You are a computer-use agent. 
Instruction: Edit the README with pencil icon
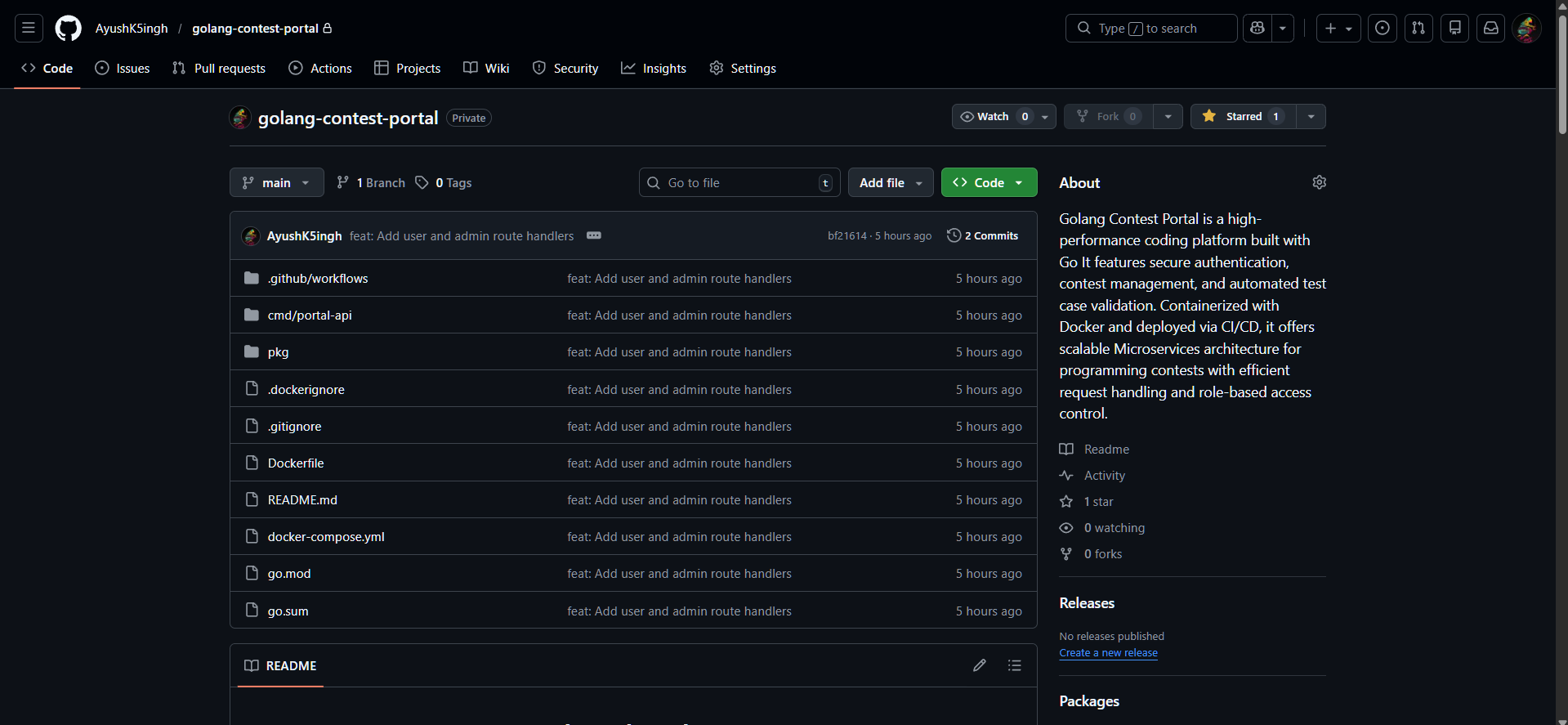click(x=979, y=665)
